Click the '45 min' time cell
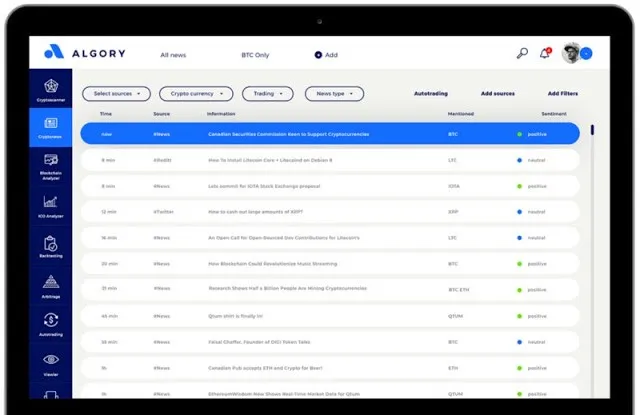 (x=109, y=316)
